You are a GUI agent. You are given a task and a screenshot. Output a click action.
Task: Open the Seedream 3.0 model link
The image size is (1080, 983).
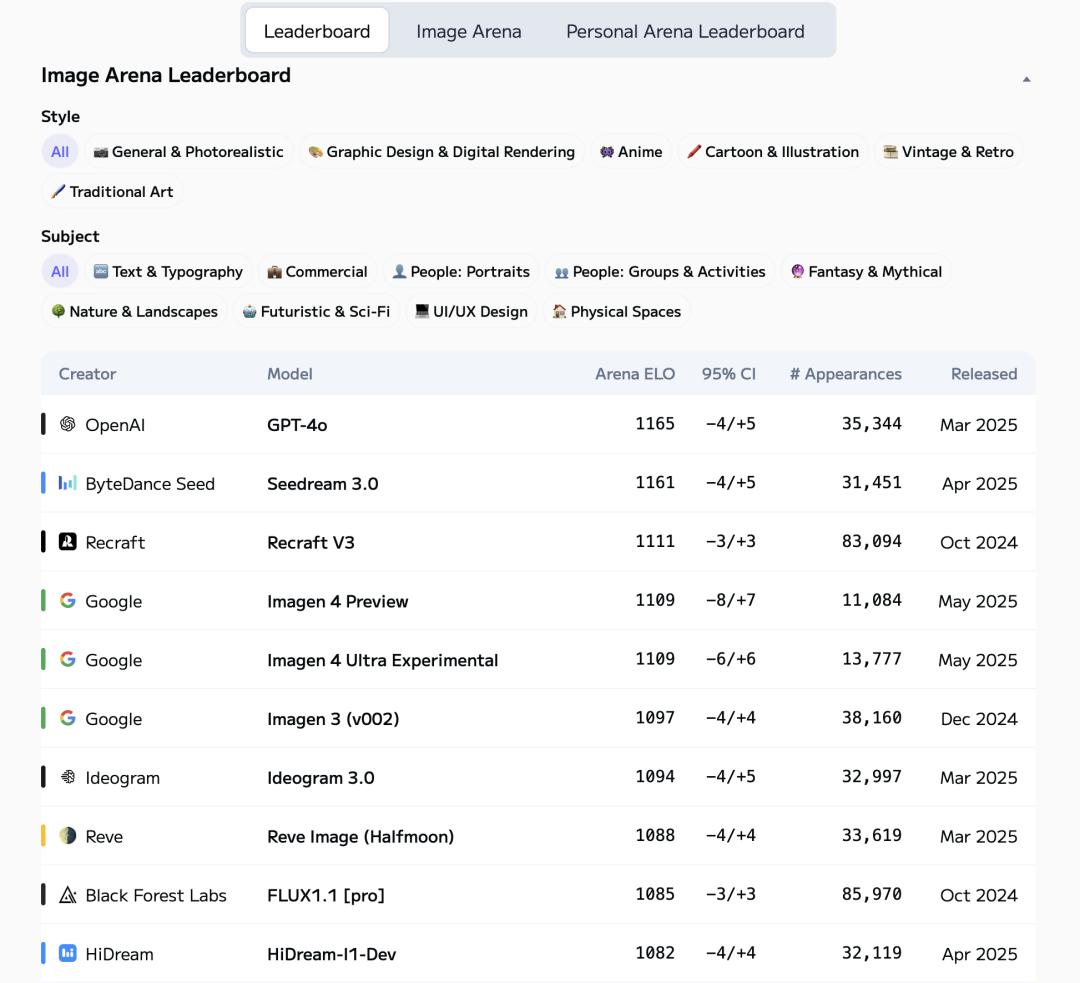coord(322,484)
